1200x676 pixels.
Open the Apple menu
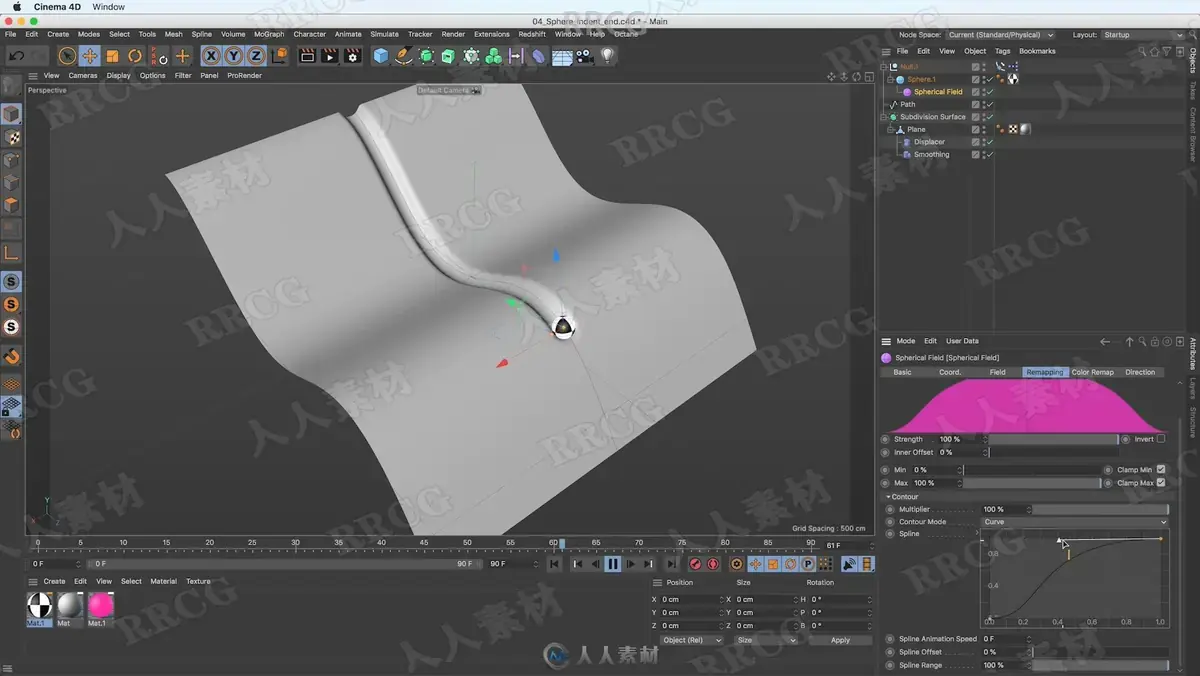pos(17,7)
